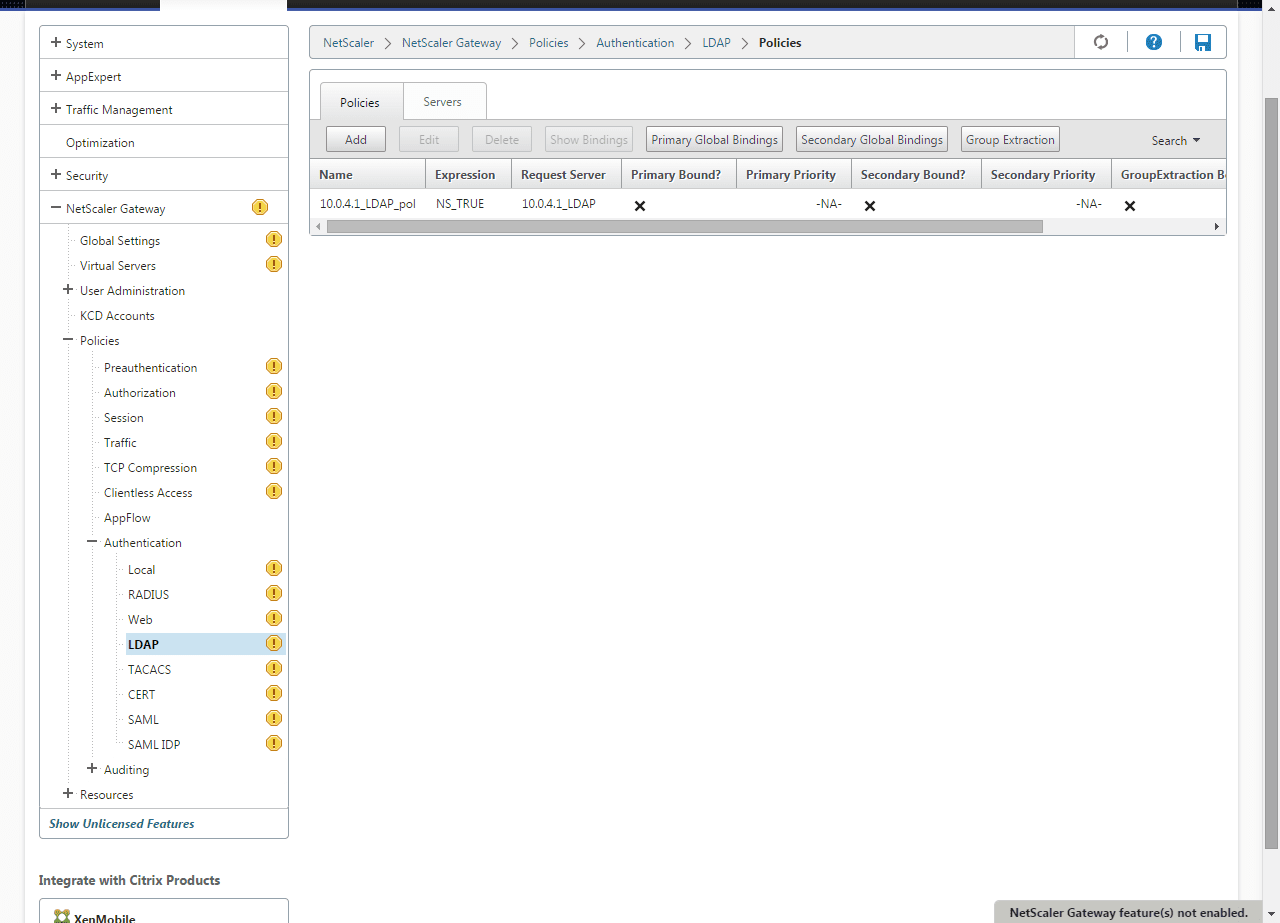Select the 10.0.4.1_LDAP_pol policy row

point(367,204)
